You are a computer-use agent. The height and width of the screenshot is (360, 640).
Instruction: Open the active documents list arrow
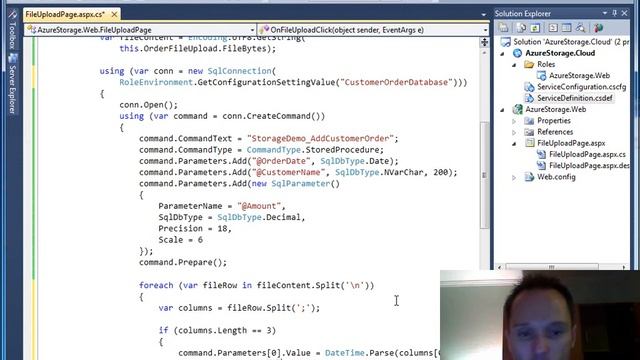pos(484,15)
